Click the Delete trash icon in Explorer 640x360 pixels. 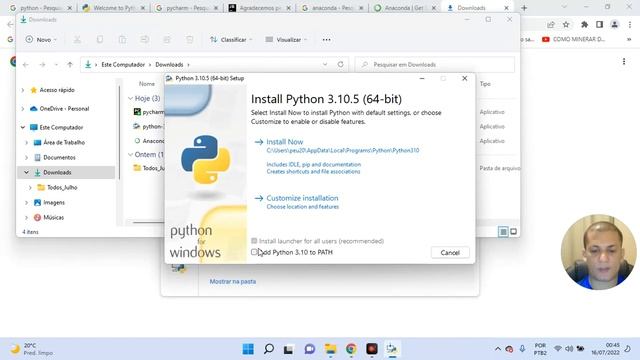tap(189, 40)
